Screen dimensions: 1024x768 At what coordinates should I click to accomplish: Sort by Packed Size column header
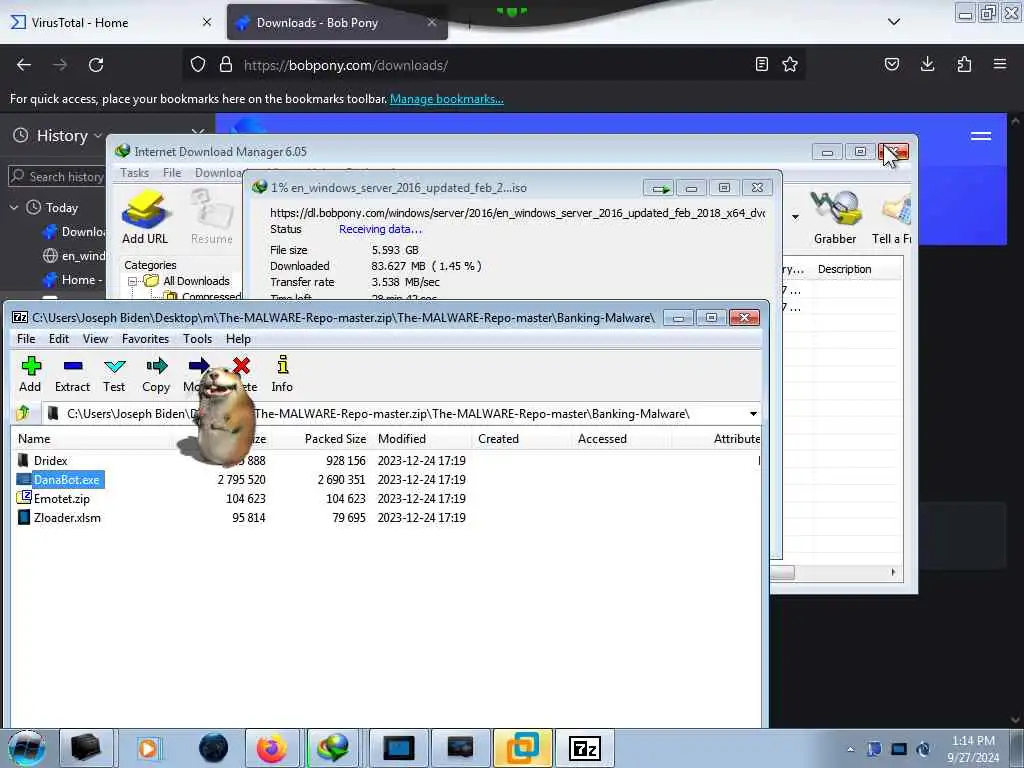[335, 439]
